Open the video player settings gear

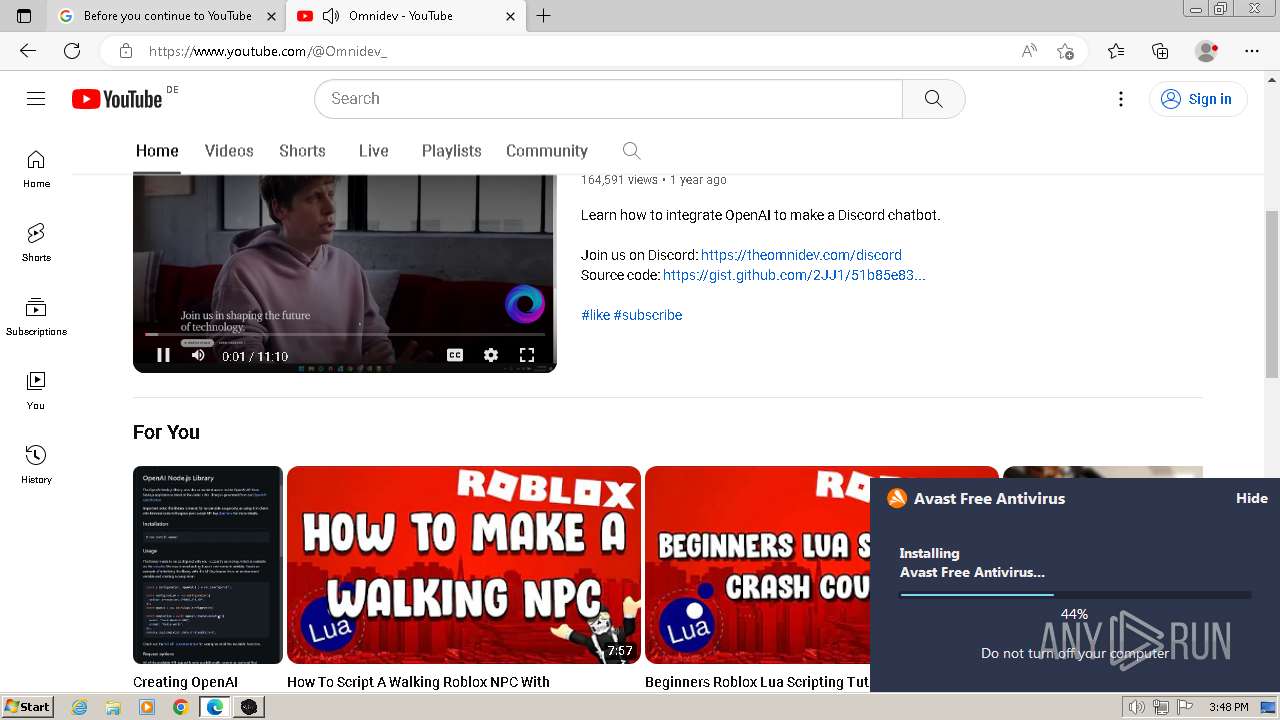[x=491, y=355]
